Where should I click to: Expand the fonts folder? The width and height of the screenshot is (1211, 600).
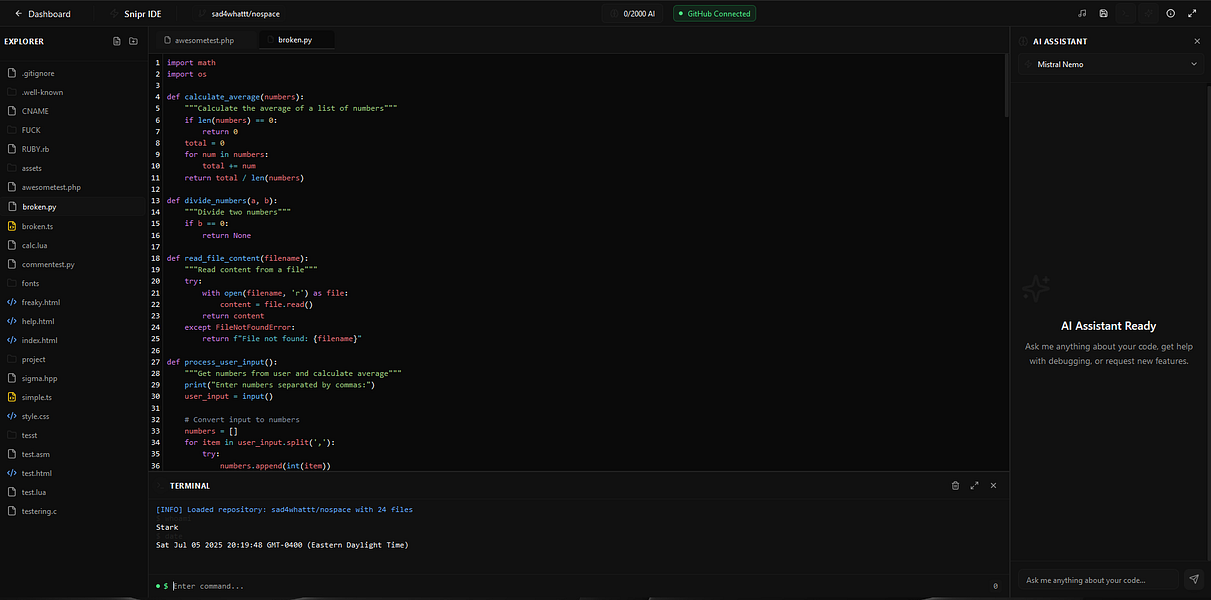[x=74, y=283]
